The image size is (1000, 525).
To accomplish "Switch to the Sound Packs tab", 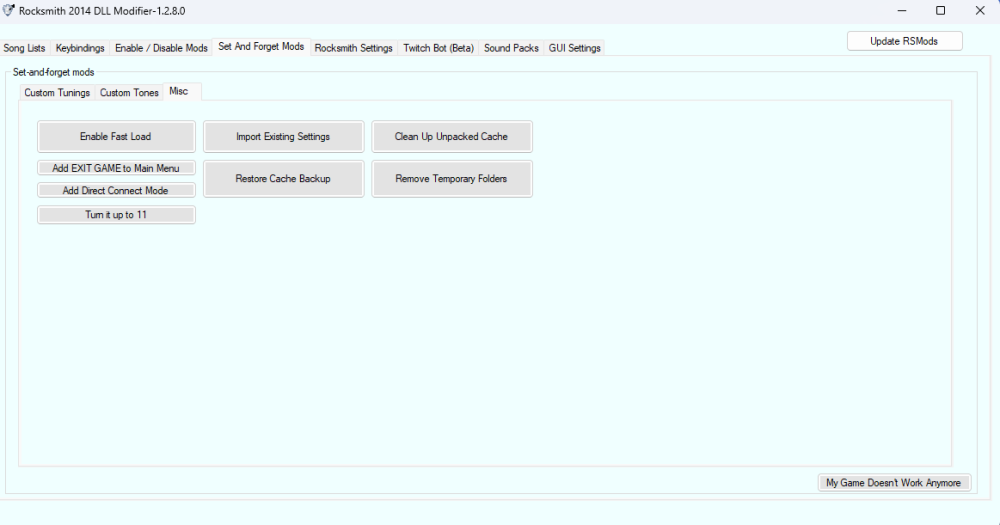I will 511,48.
